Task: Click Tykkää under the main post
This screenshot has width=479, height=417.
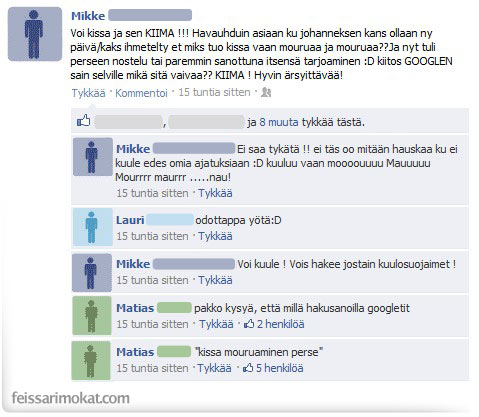Action: coord(88,93)
